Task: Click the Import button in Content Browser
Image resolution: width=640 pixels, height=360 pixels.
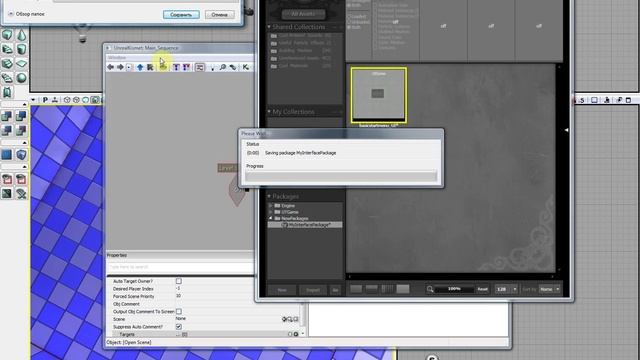Action: point(313,290)
